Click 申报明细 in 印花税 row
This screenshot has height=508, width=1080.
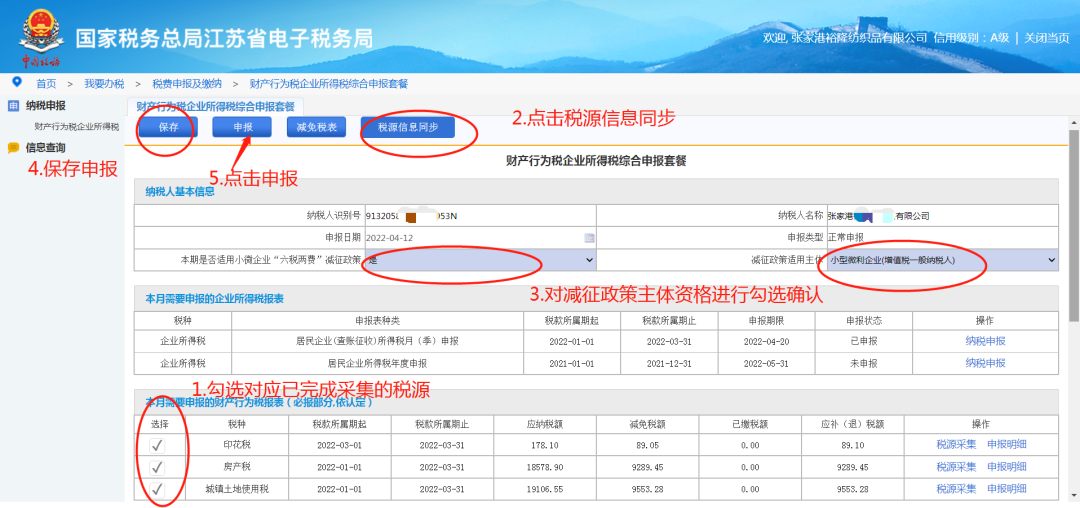click(x=1007, y=445)
